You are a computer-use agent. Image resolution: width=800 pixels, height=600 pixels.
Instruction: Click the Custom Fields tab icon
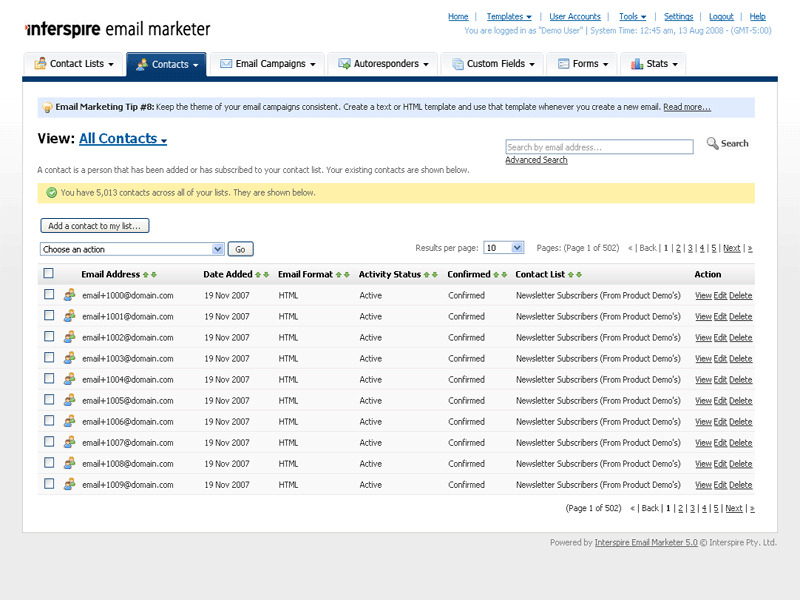pyautogui.click(x=457, y=64)
